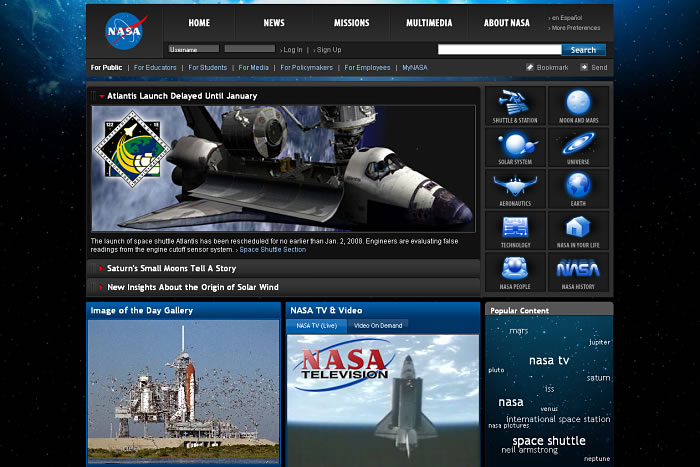Open the Shuttle & Station topic icon

click(515, 106)
